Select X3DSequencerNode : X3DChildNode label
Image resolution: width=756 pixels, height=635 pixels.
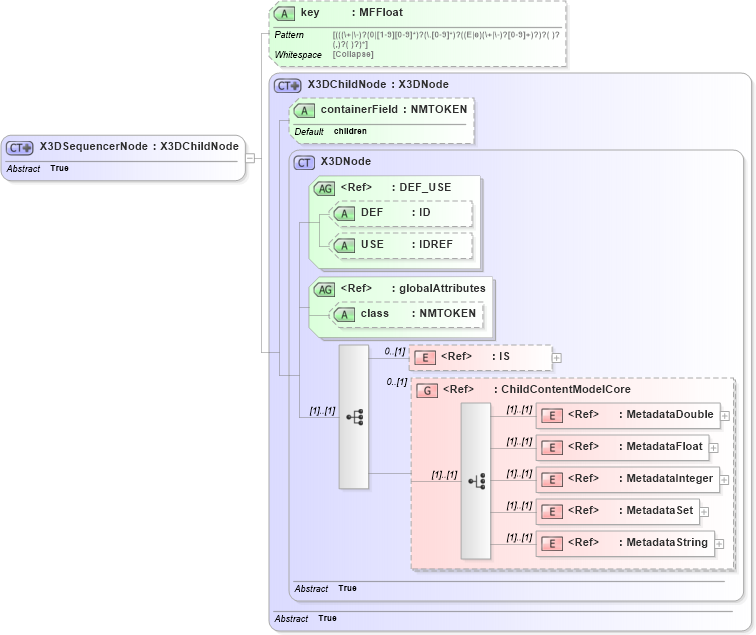pos(139,147)
